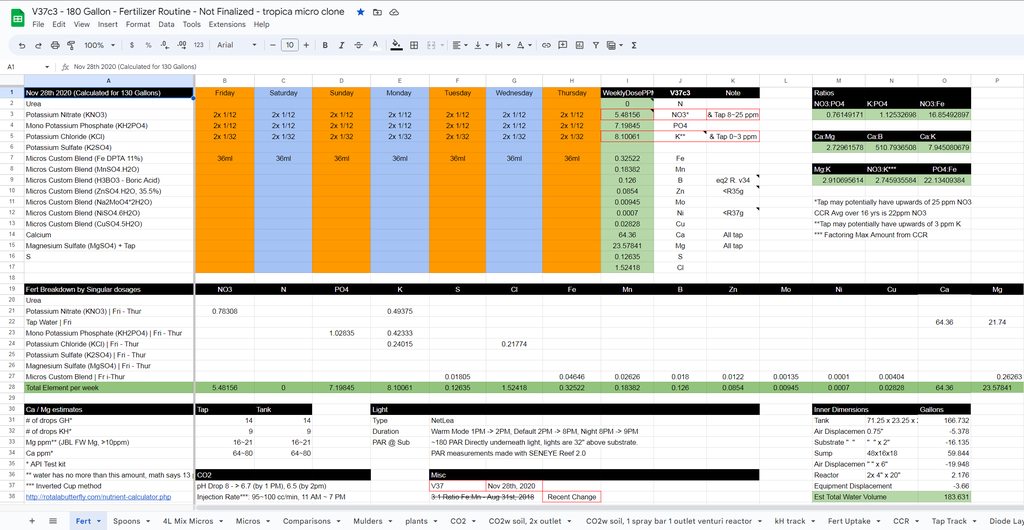Screen dimensions: 1024x530
Task: Open the Arial font dropdown
Action: (x=233, y=45)
